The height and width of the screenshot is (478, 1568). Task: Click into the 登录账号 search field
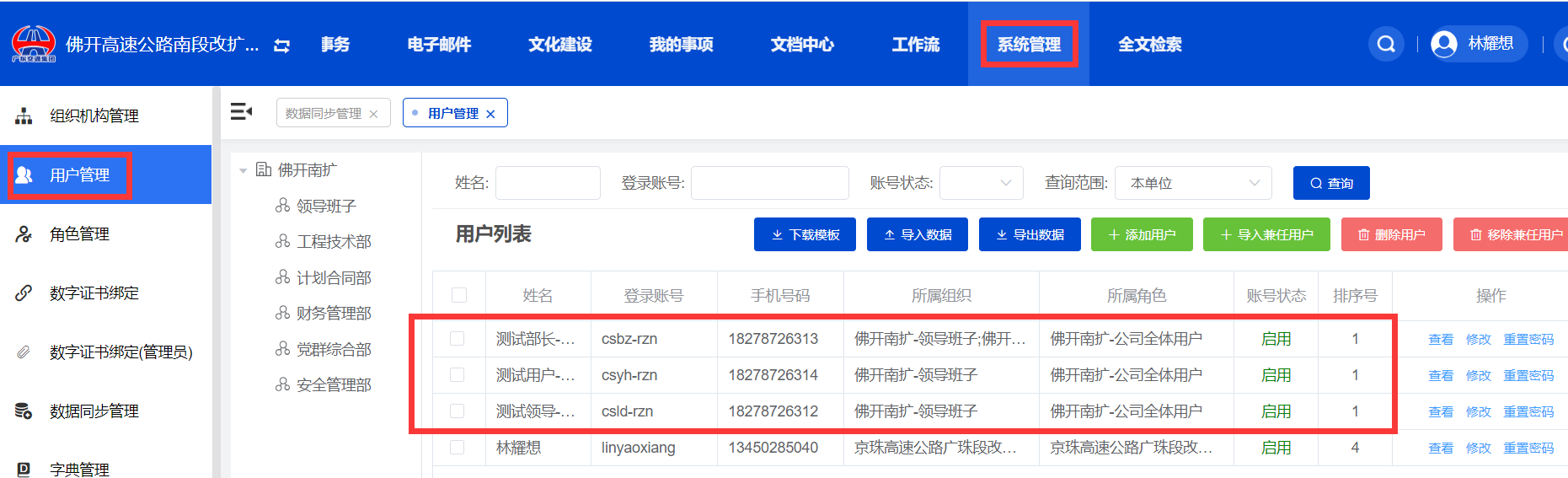(770, 183)
